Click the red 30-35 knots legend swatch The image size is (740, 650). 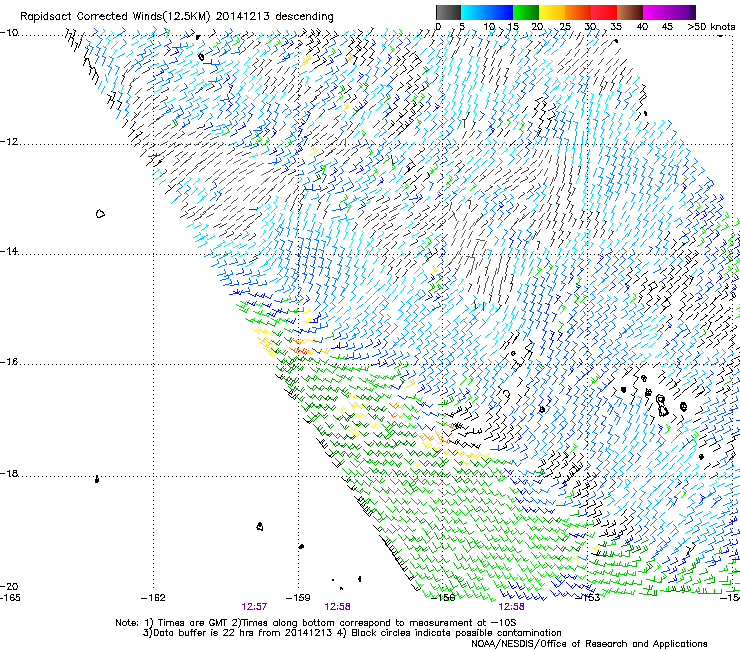click(604, 12)
